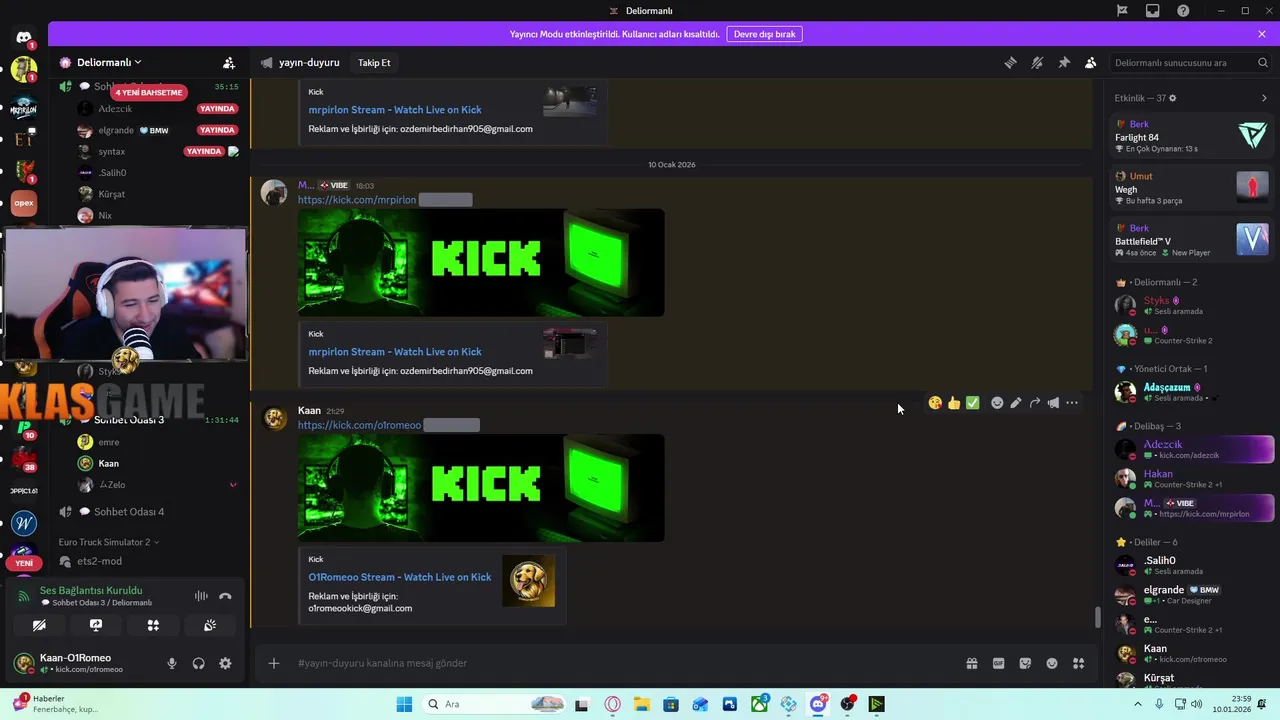Open Sohbet Odası 4 voice channel
Viewport: 1280px width, 720px height.
click(129, 512)
